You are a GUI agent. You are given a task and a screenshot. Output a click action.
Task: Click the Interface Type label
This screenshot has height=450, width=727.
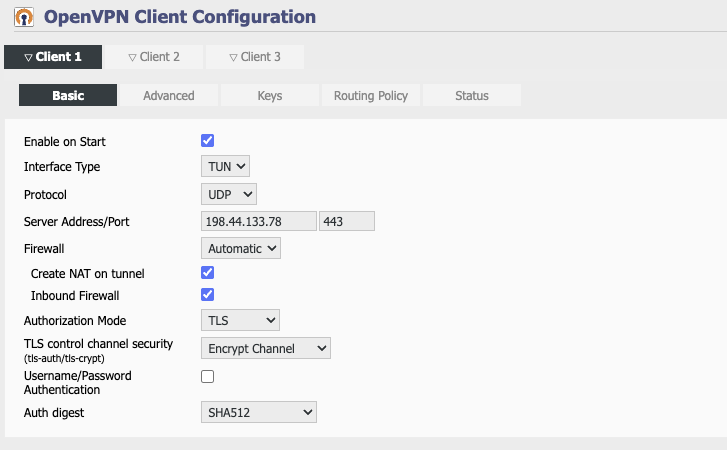62,166
